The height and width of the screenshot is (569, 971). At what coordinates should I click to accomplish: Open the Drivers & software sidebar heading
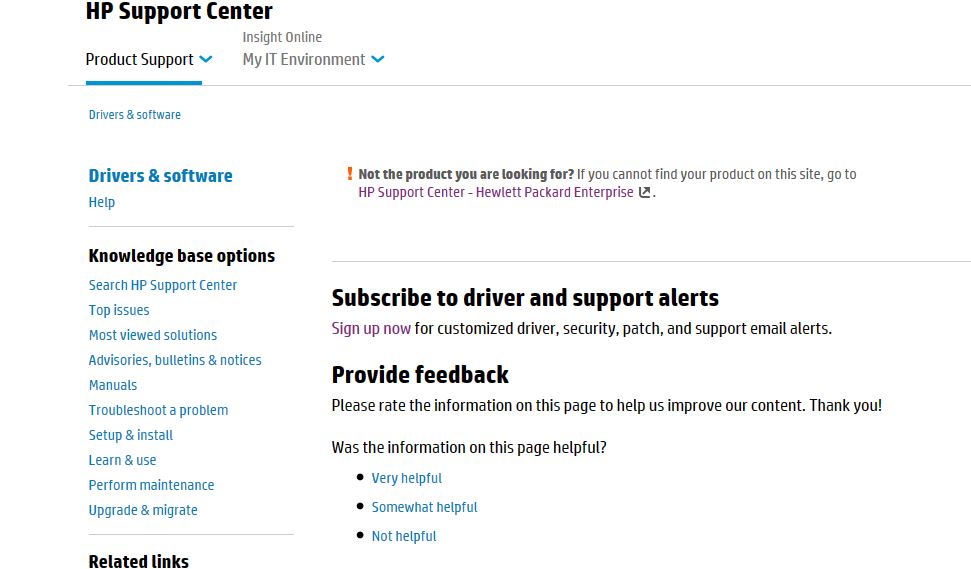pyautogui.click(x=160, y=176)
